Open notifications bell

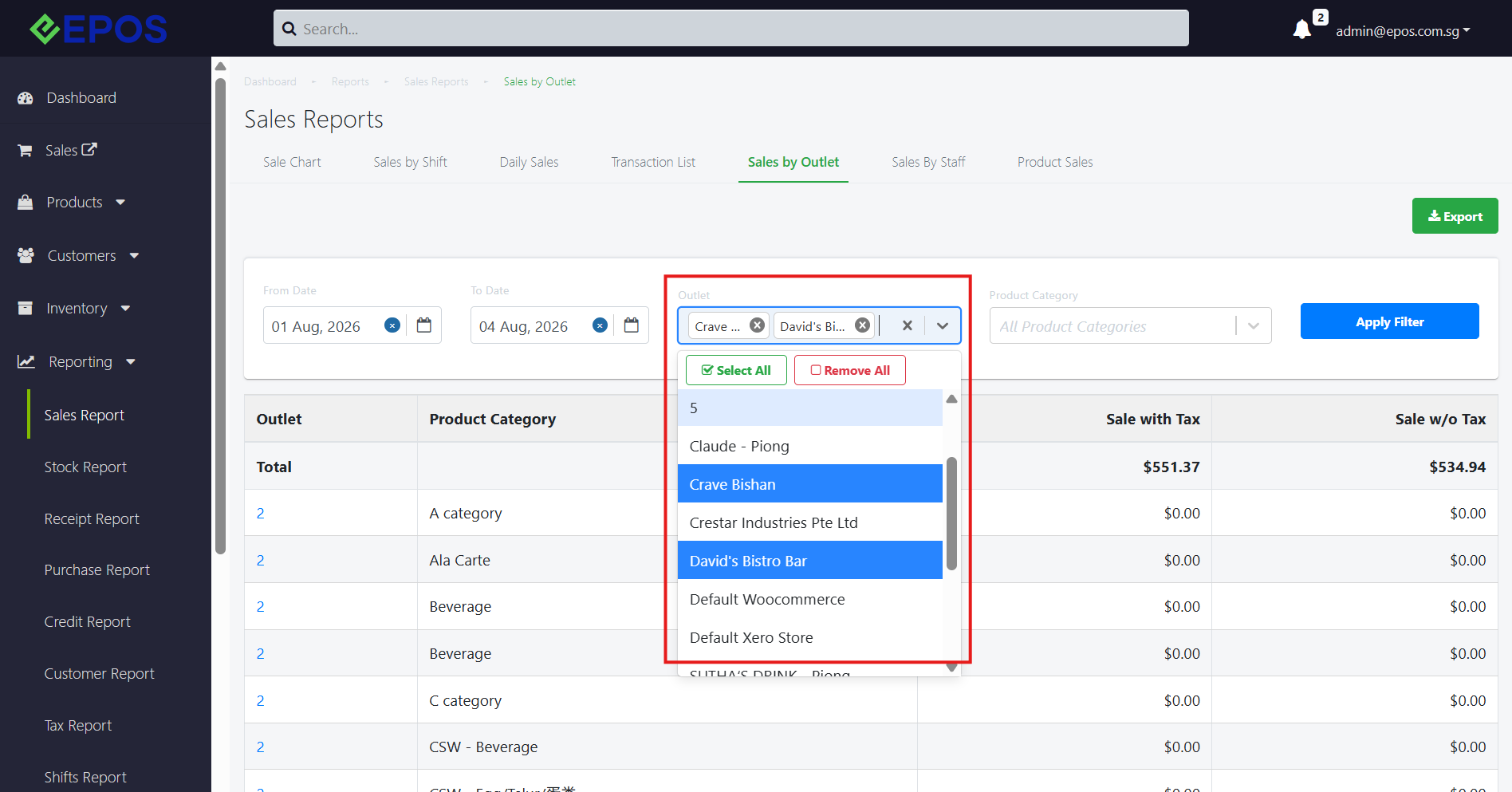tap(1301, 30)
